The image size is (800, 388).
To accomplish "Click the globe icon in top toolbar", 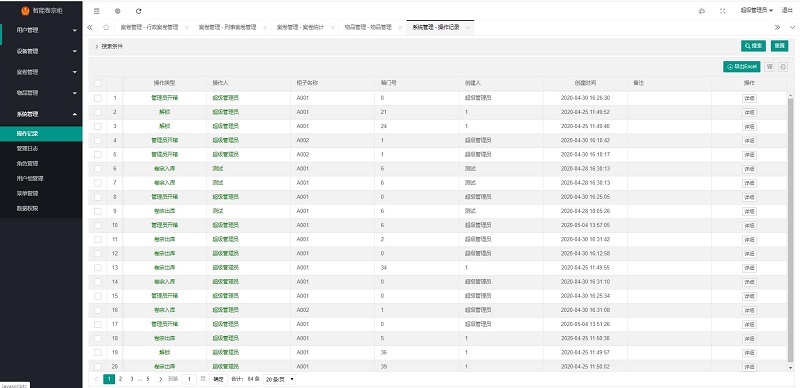I will click(x=118, y=11).
